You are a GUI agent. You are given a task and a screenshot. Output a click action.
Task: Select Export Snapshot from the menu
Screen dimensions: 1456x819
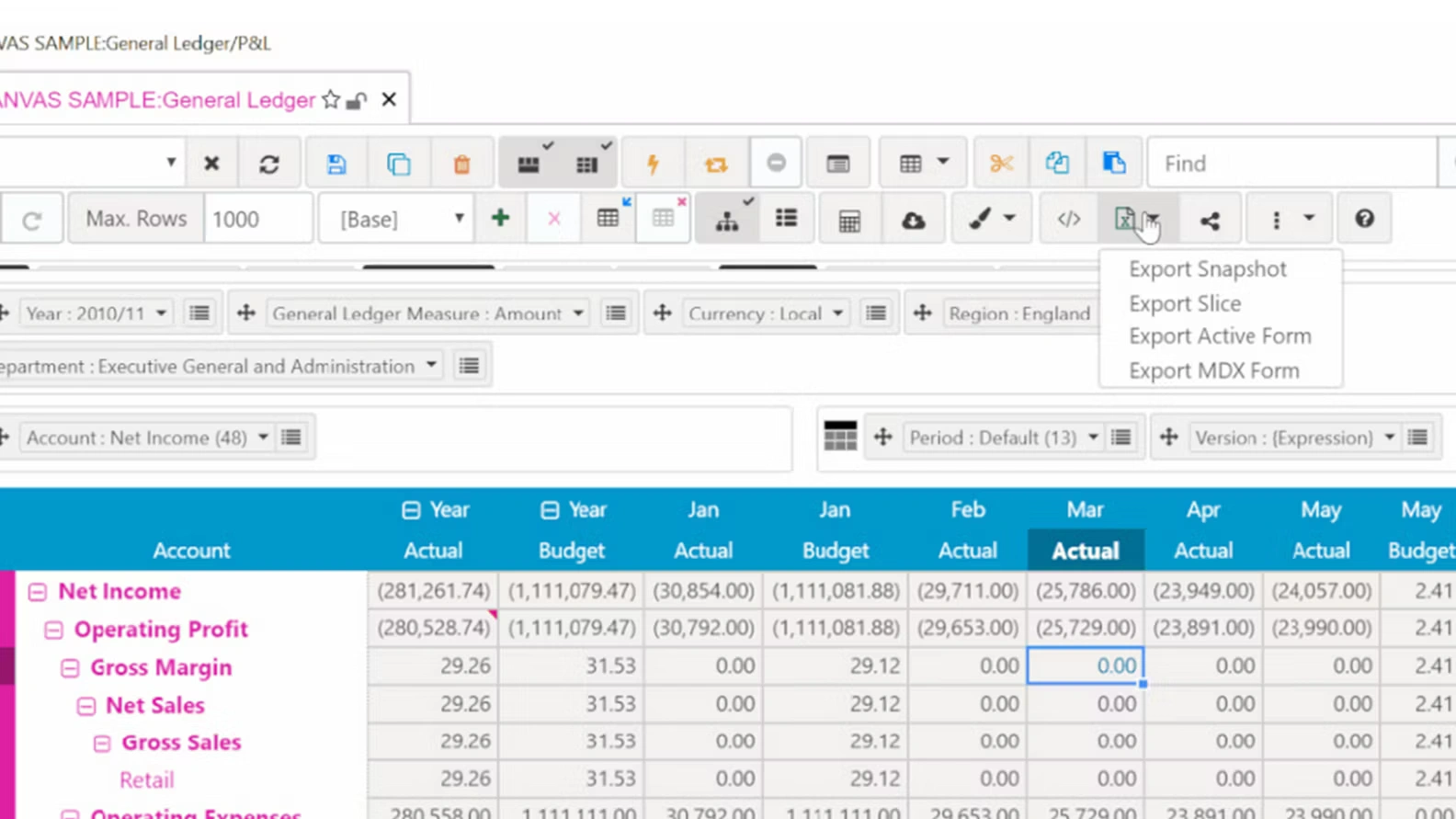click(1207, 269)
